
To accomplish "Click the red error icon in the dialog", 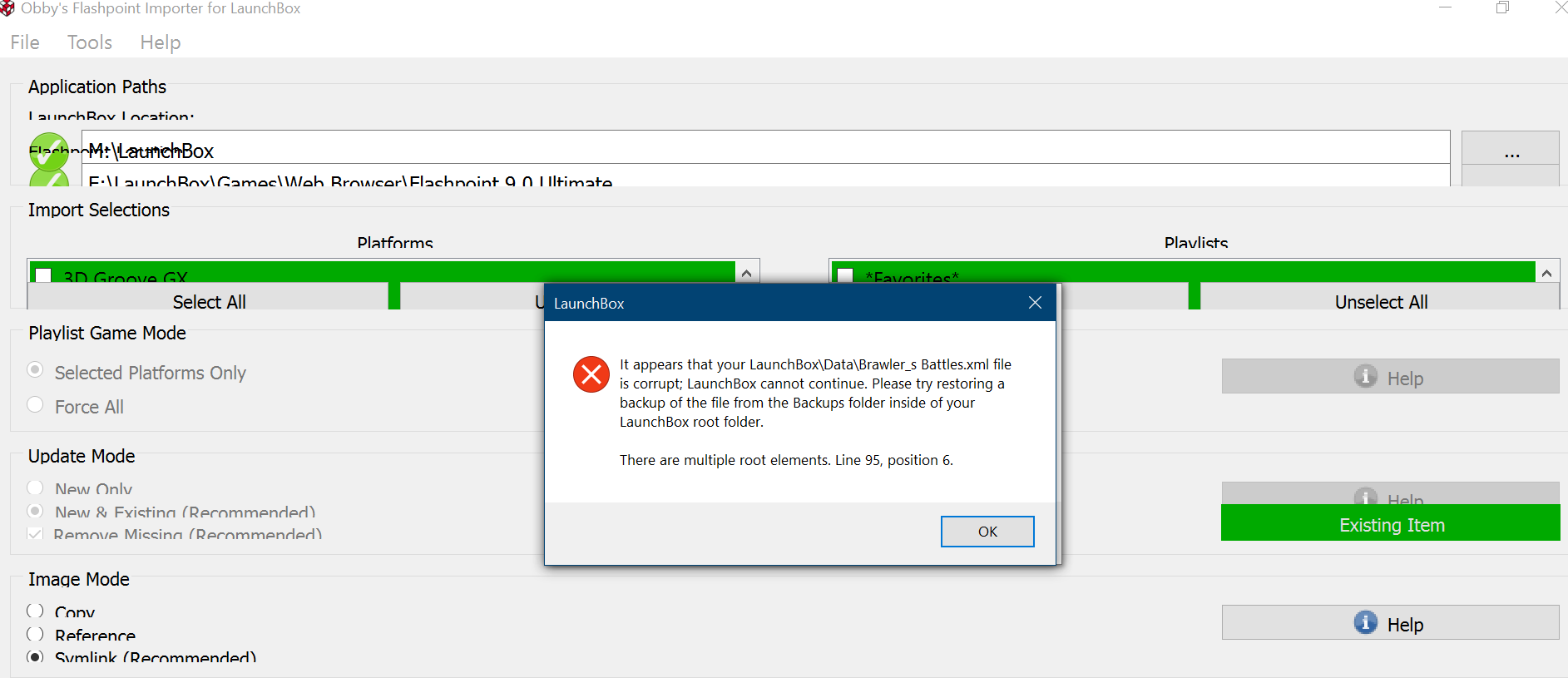I will [x=591, y=374].
